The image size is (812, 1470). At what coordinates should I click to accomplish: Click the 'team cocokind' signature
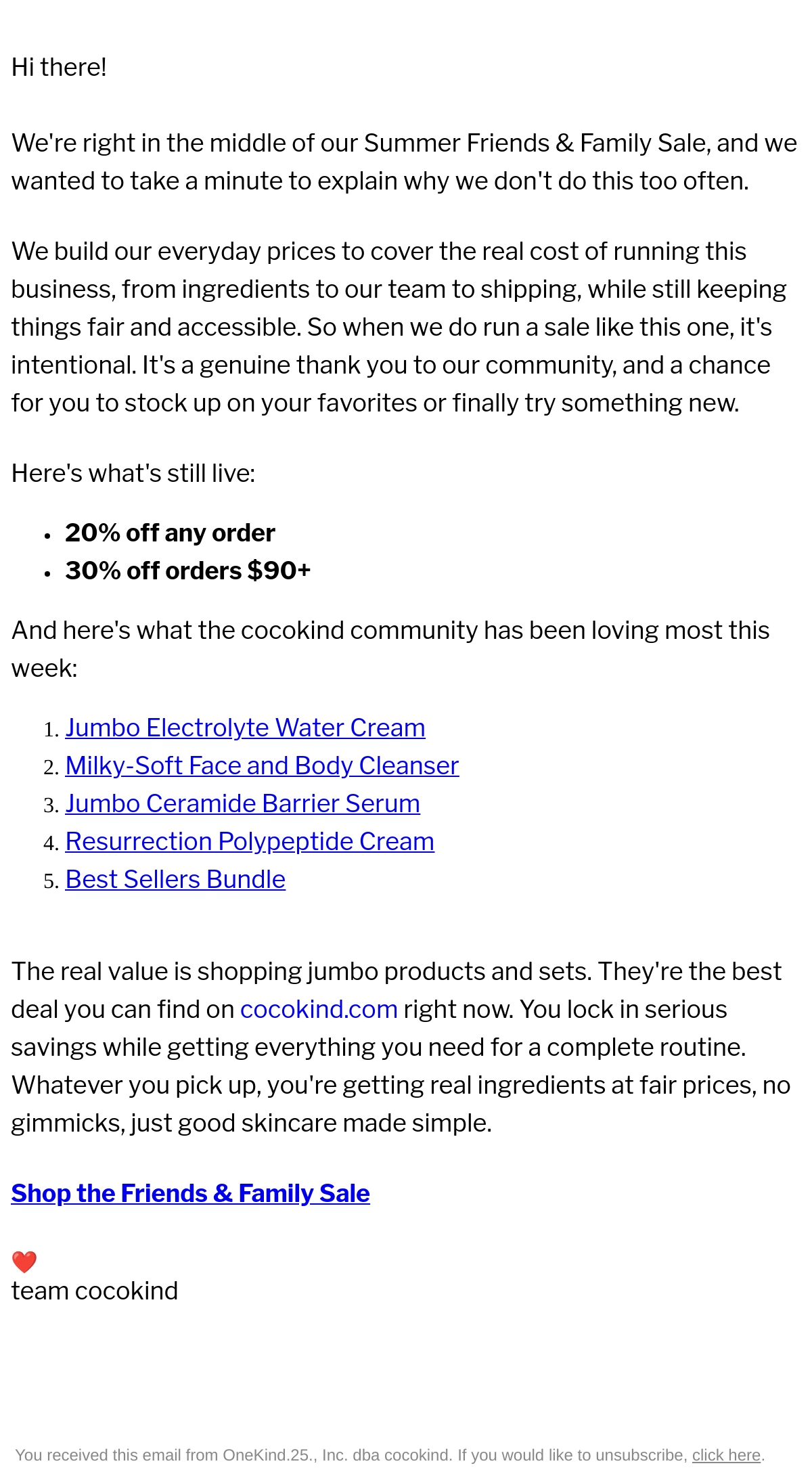pos(95,1291)
